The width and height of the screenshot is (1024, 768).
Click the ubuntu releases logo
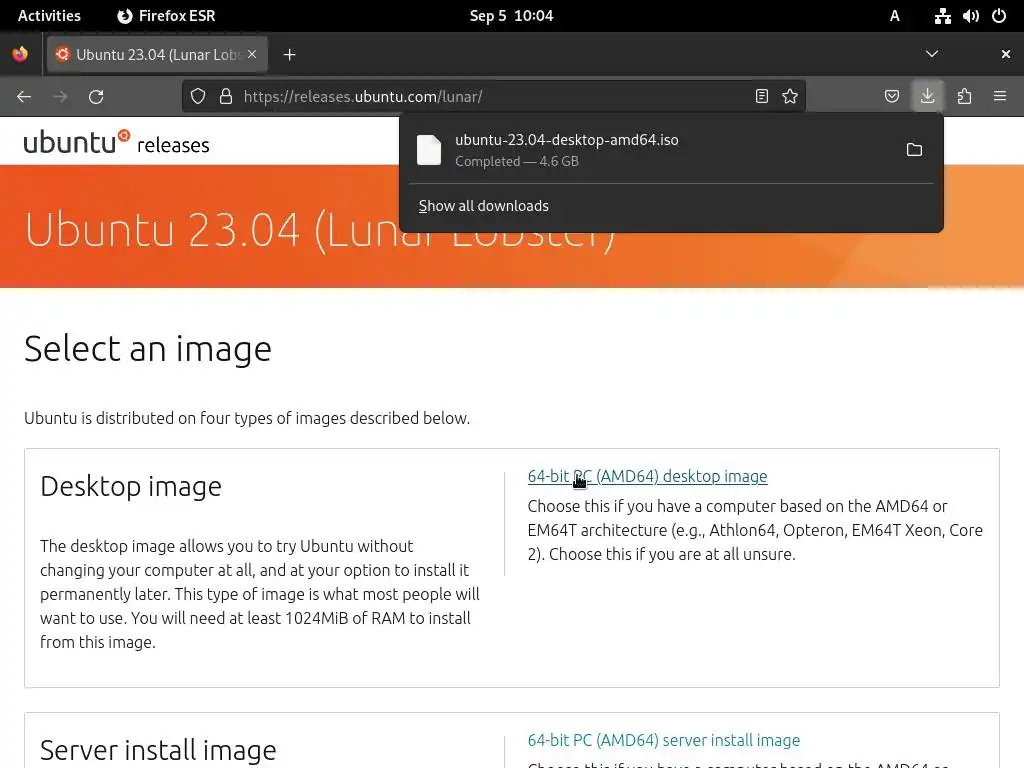[116, 142]
